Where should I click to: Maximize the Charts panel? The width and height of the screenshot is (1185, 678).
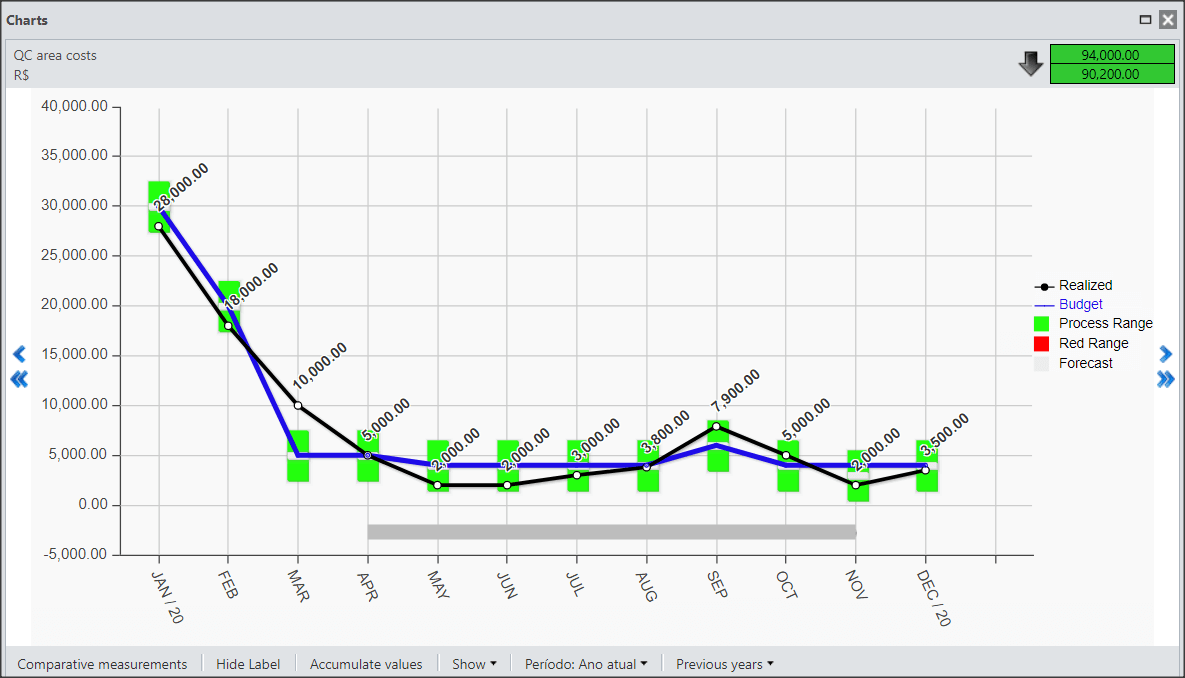1146,20
